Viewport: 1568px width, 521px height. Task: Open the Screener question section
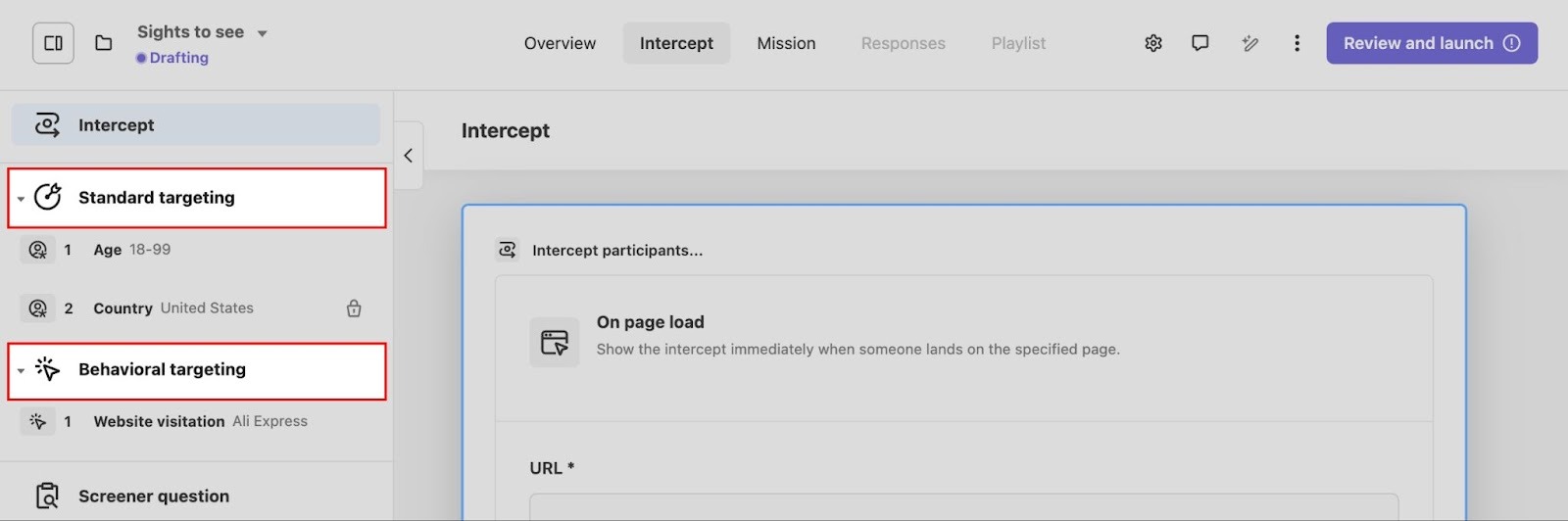tap(154, 497)
